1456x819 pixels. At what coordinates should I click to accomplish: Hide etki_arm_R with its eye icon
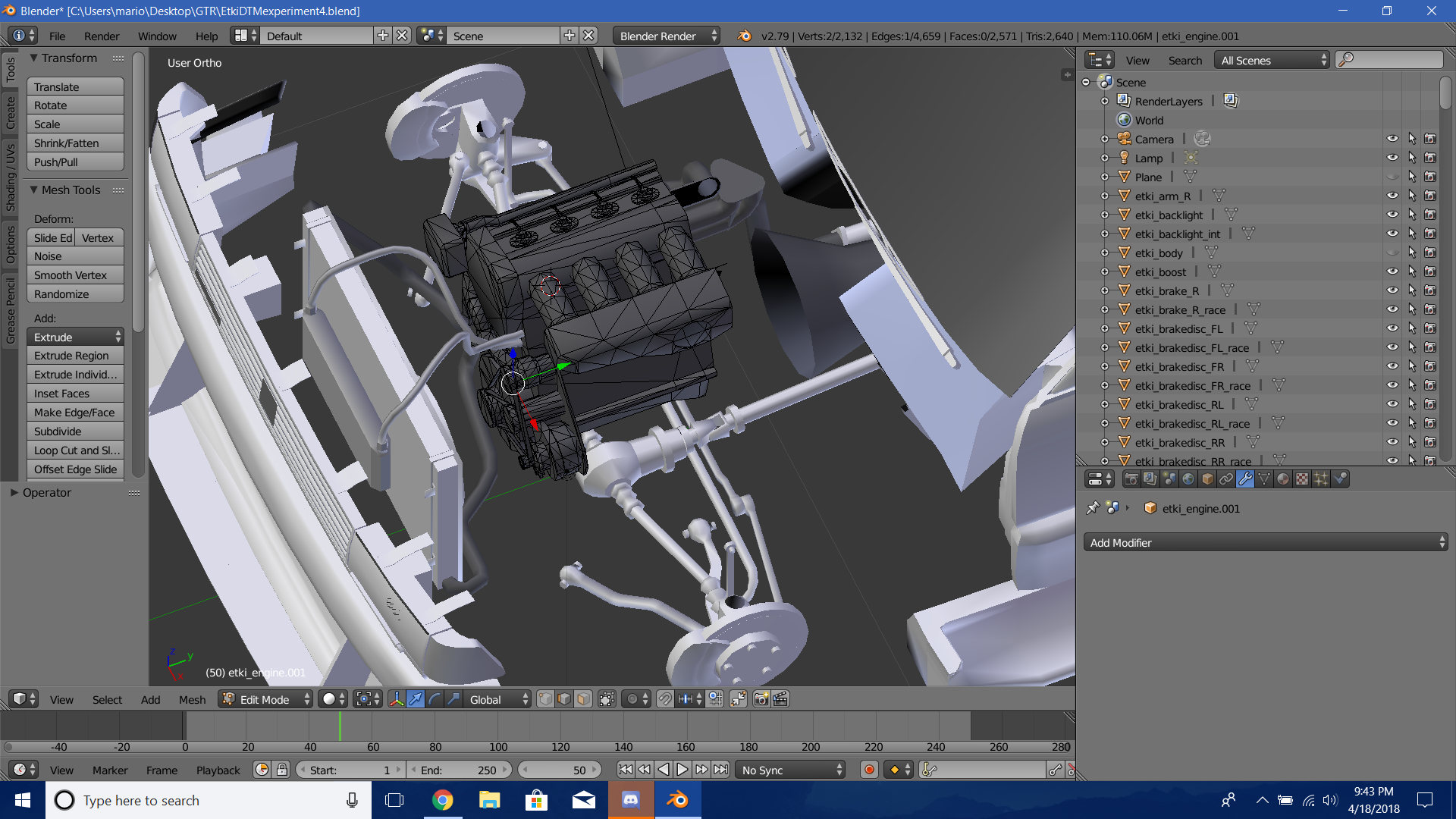[1392, 196]
